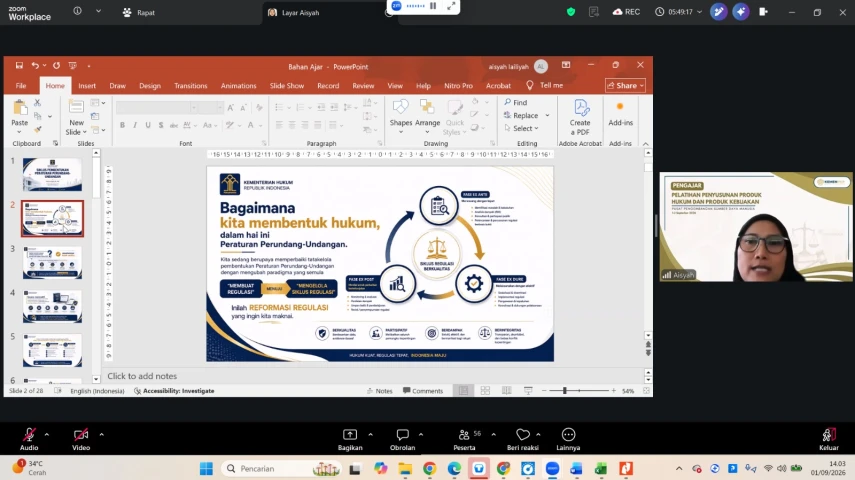Screen dimensions: 855x480
Task: Click the Zoom AI Companion sparkle icon
Action: [x=740, y=11]
